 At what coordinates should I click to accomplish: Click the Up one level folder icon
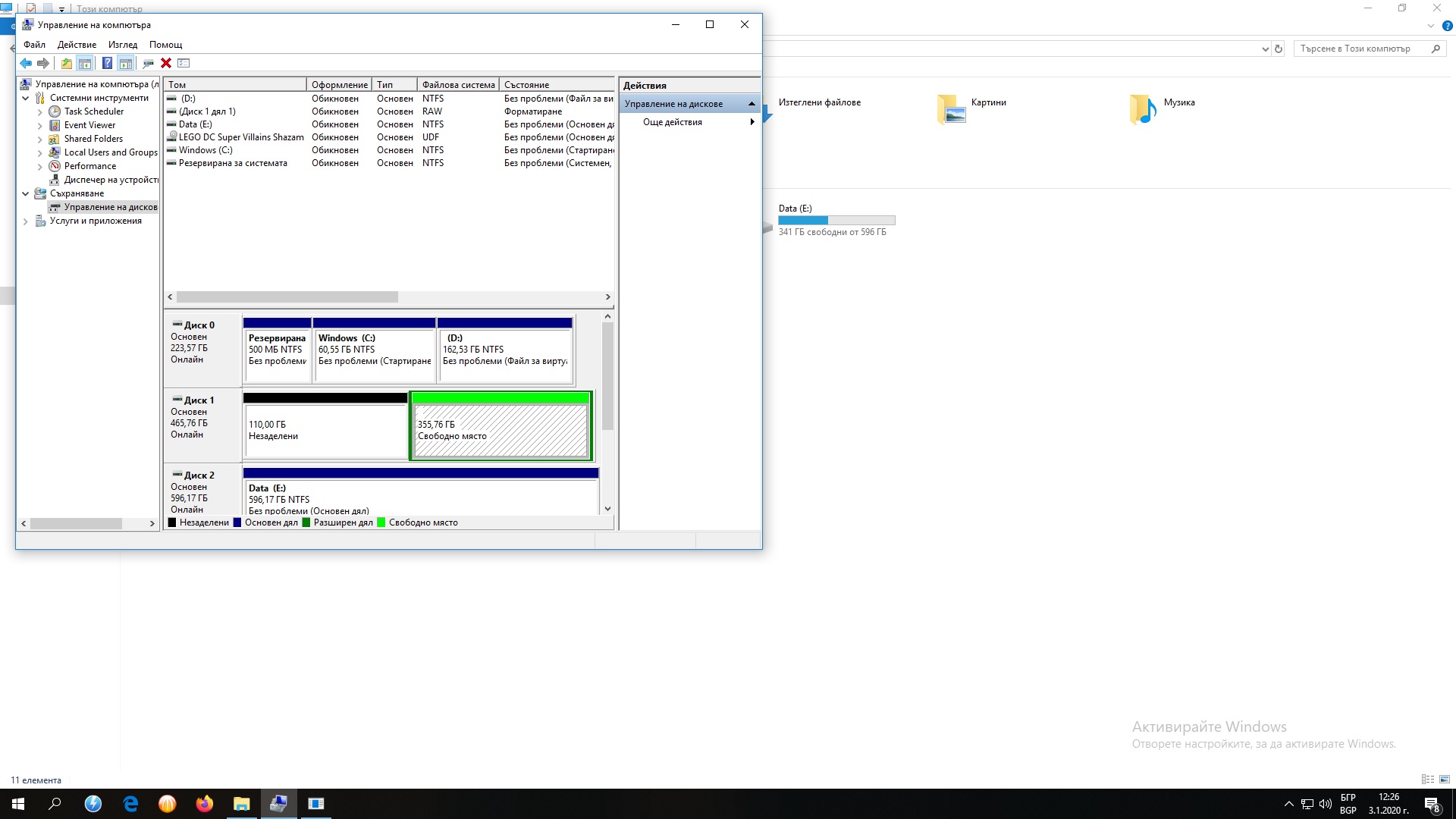(67, 64)
